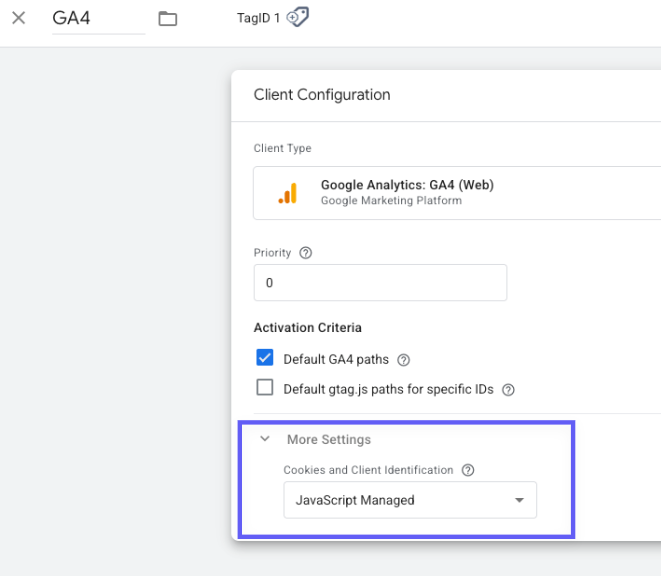Close the GA4 client editor
The width and height of the screenshot is (661, 576).
click(x=19, y=18)
